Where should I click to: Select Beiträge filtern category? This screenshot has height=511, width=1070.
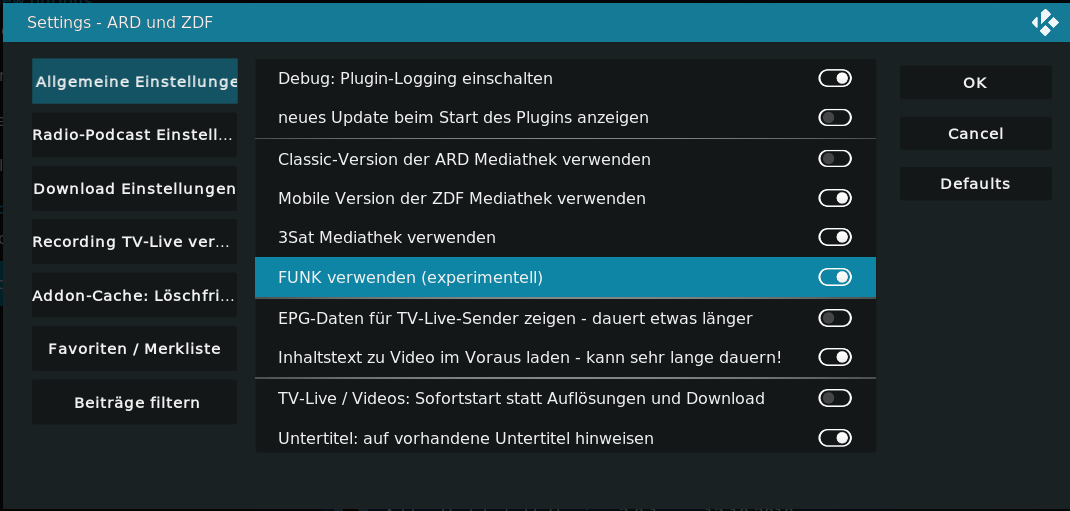(134, 403)
